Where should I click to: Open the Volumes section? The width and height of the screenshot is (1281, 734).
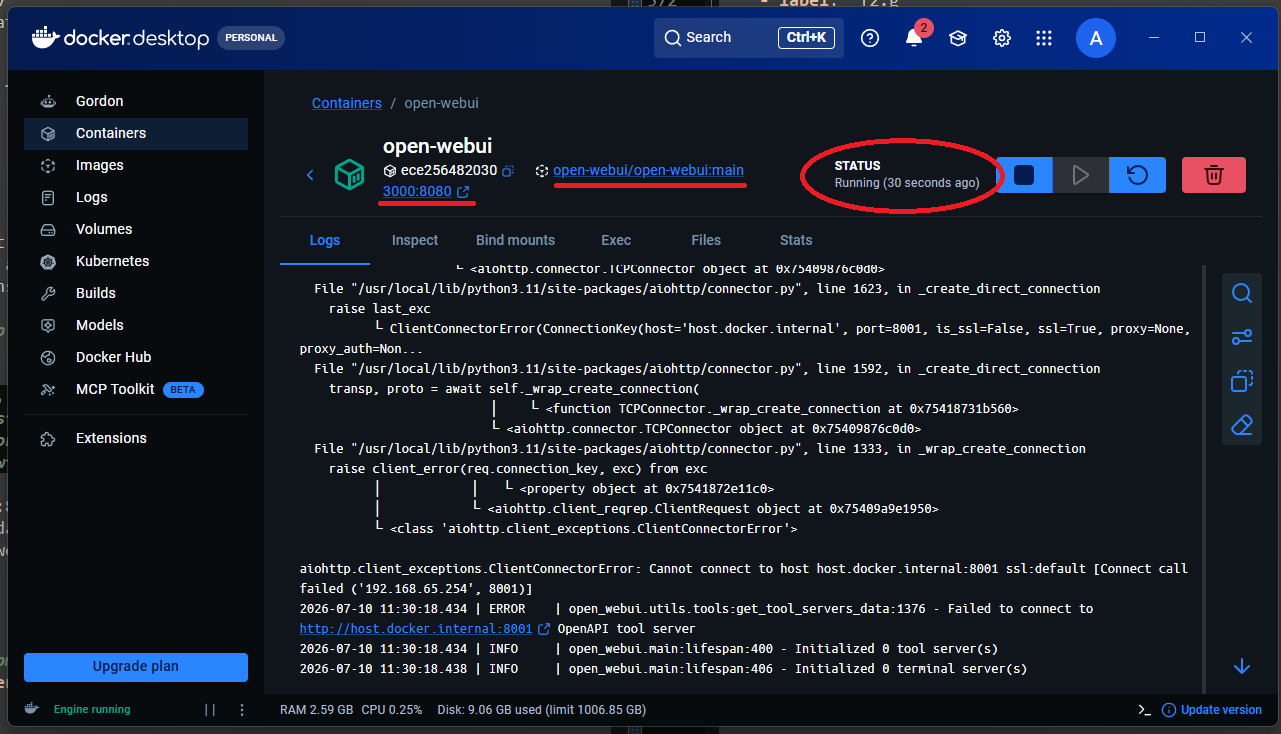136,229
